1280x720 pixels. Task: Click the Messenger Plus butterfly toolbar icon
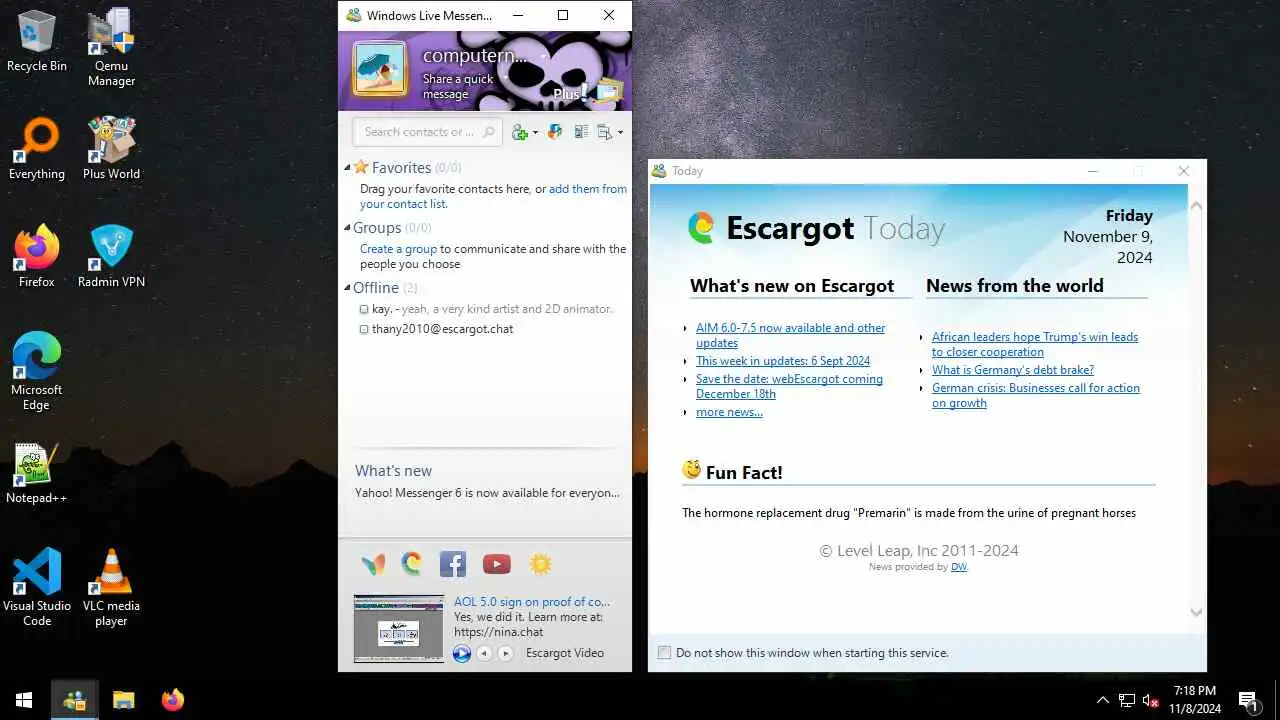point(555,131)
